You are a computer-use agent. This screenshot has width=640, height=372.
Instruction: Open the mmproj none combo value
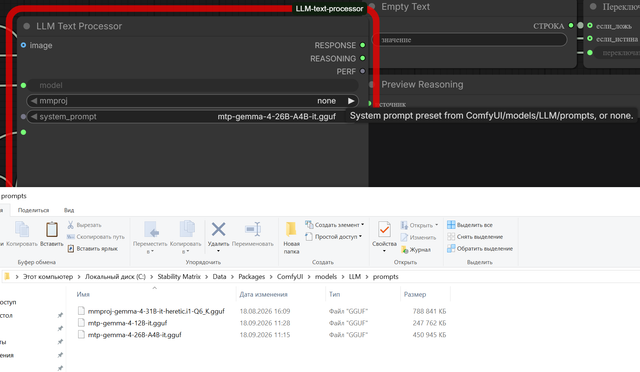pos(327,101)
